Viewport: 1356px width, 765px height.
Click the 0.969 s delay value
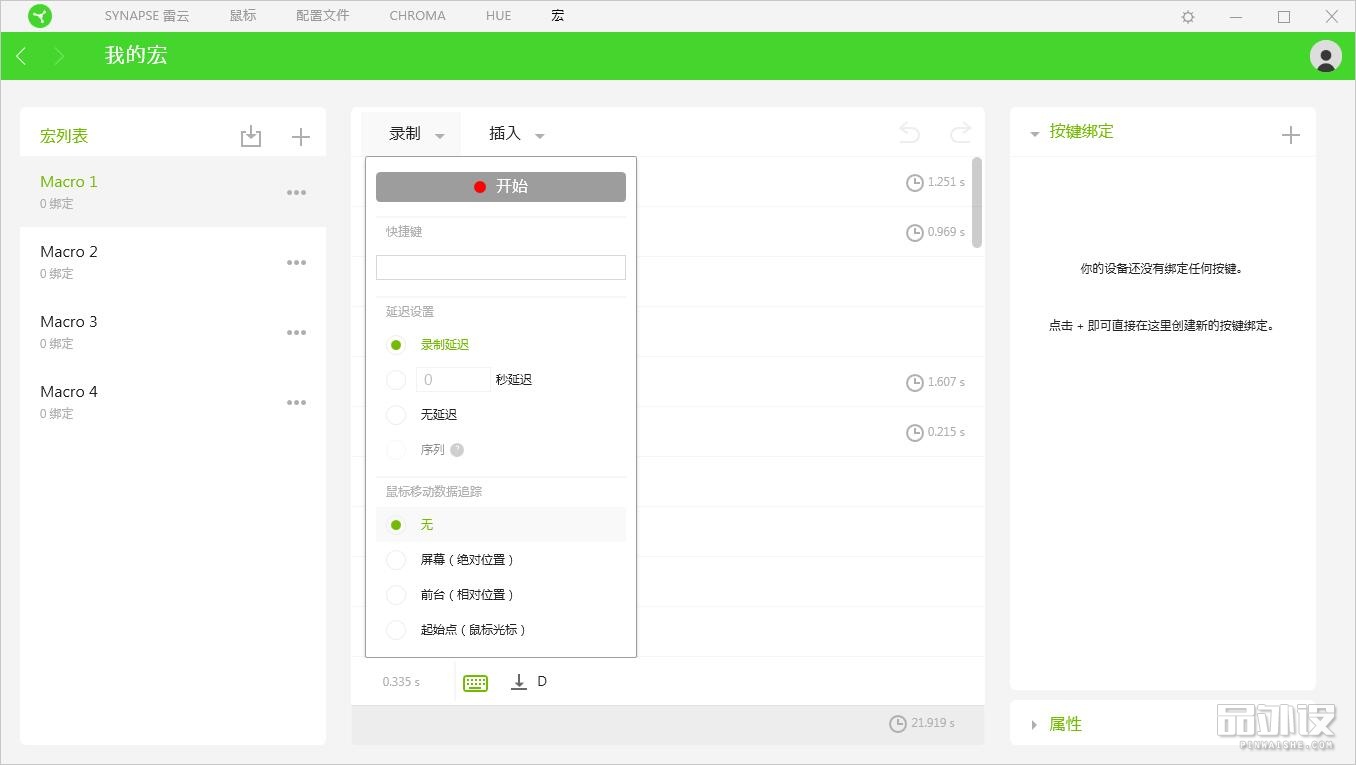tap(946, 232)
